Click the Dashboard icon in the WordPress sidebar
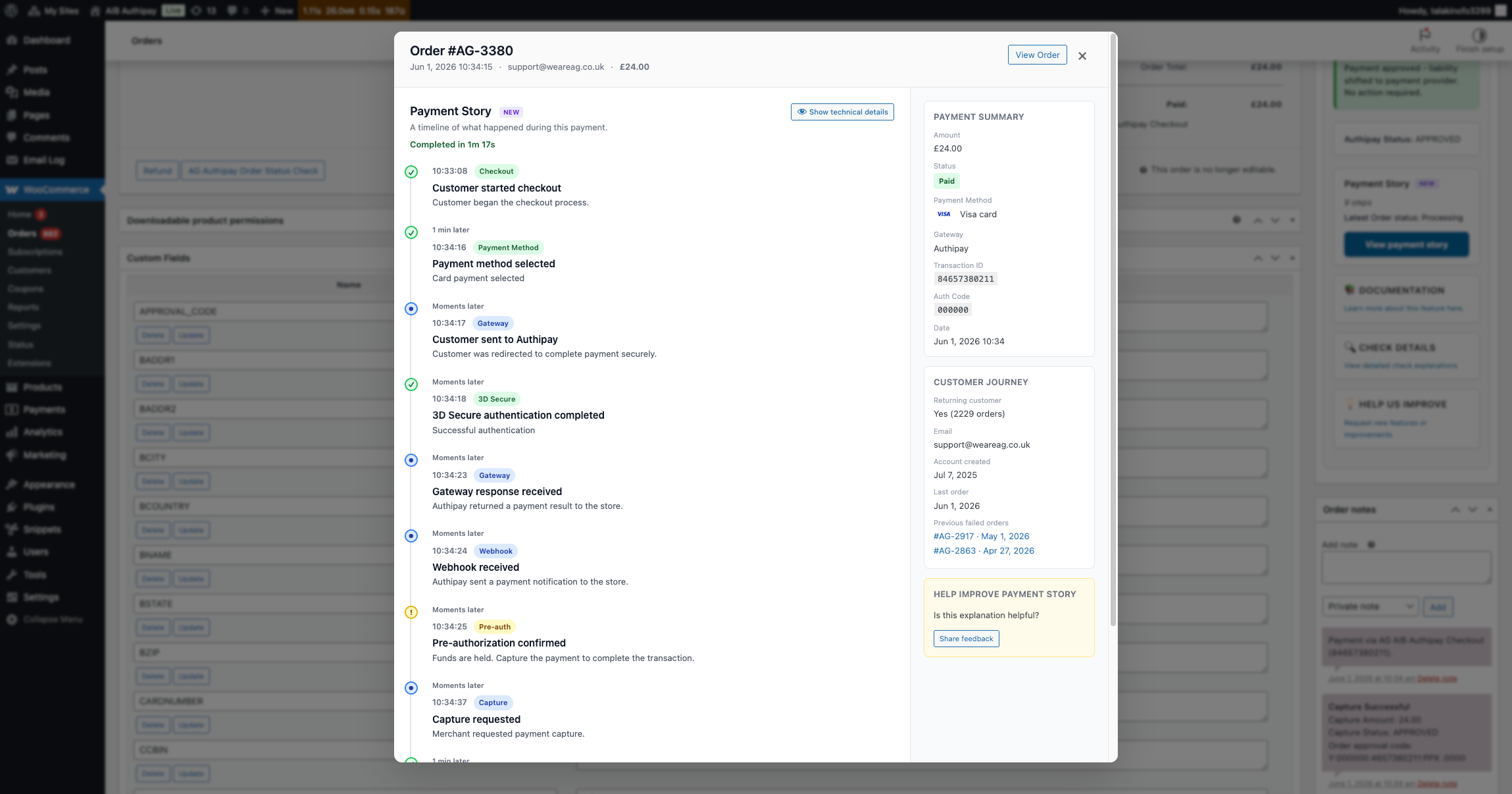Image resolution: width=1512 pixels, height=794 pixels. pos(12,40)
